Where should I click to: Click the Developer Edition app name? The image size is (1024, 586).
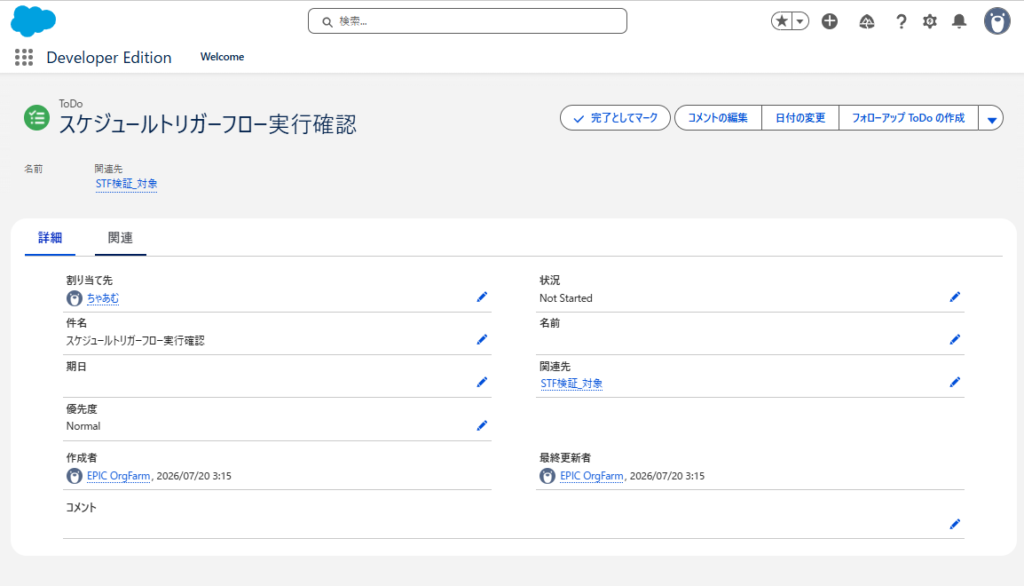coord(109,57)
